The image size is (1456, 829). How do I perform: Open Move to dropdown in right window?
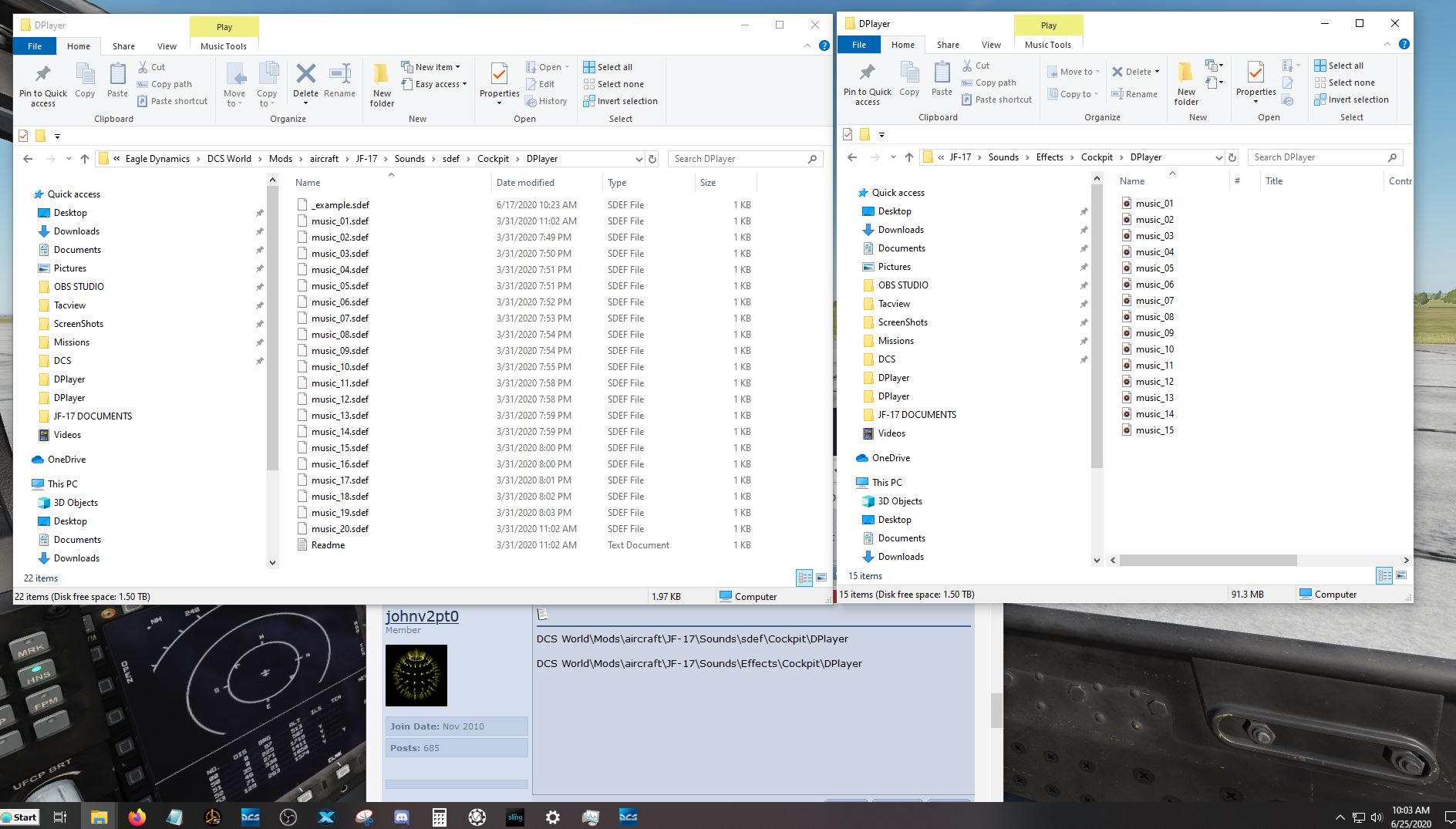(1073, 72)
